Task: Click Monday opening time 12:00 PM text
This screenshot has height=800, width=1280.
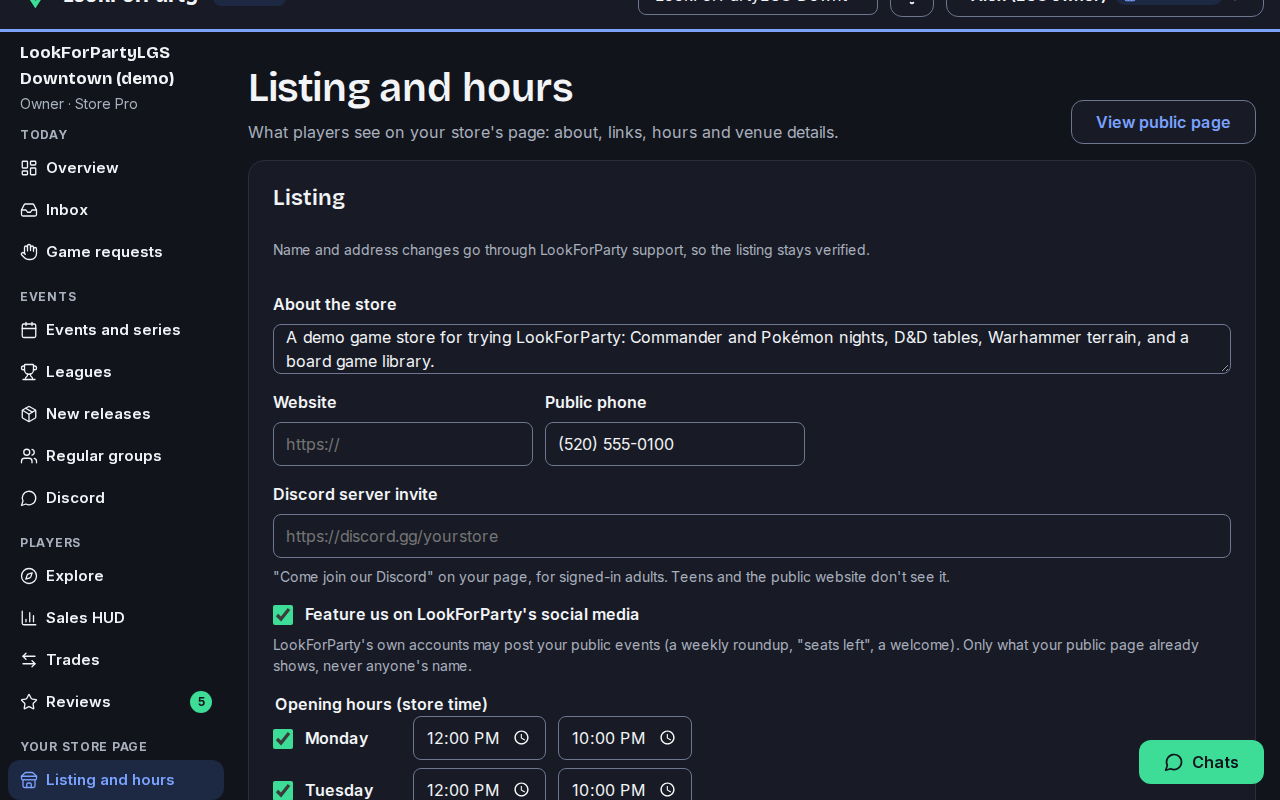Action: coord(463,738)
